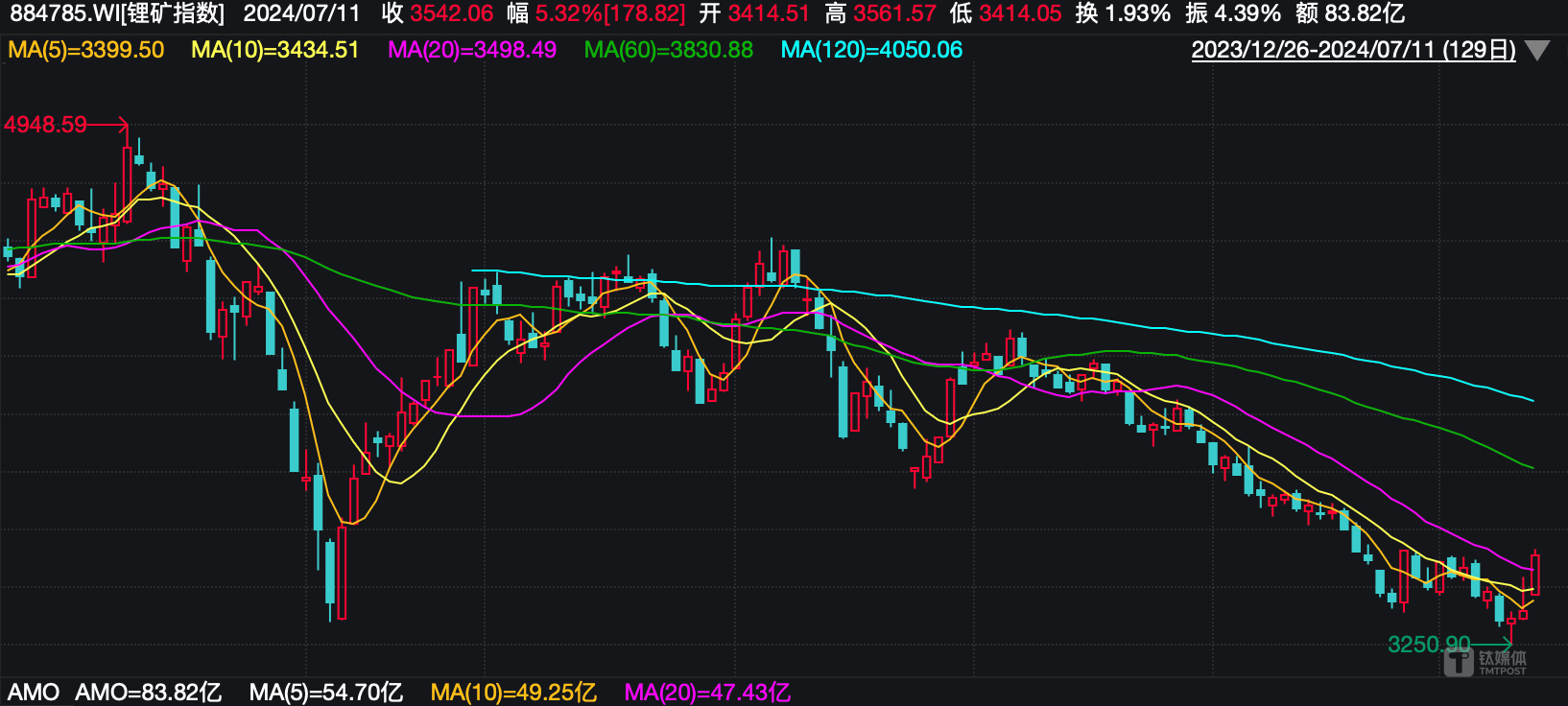The image size is (1568, 706).
Task: Click the MA(60)=3830.88 indicator label
Action: [x=669, y=50]
